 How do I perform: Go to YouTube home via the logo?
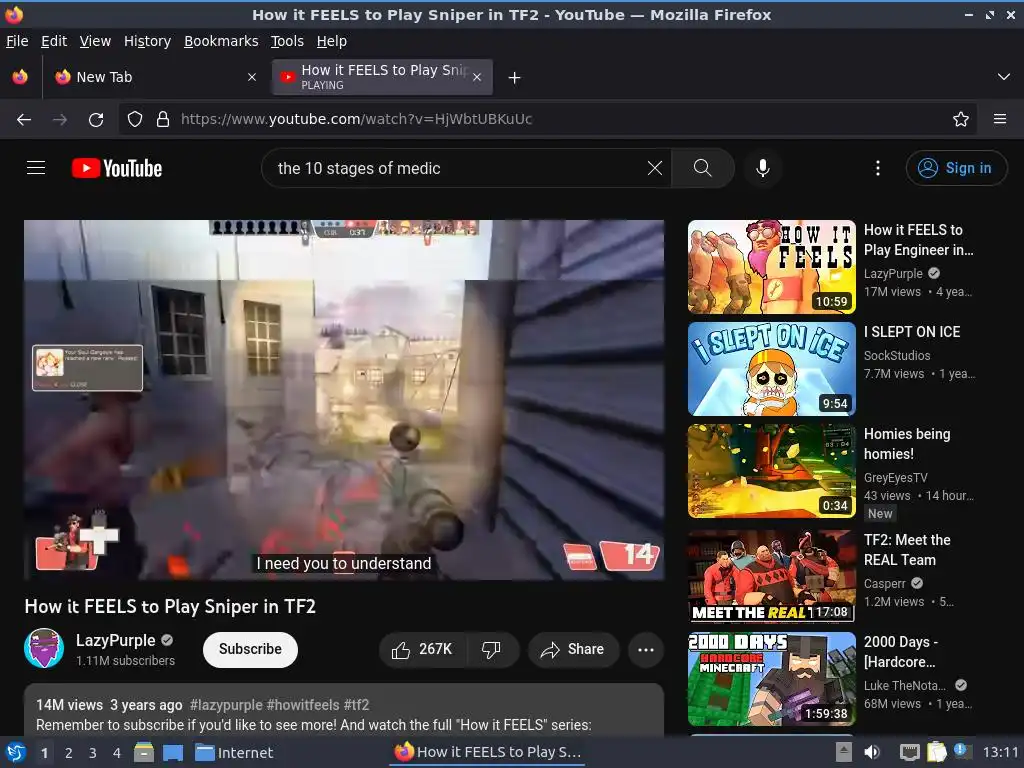(x=117, y=168)
